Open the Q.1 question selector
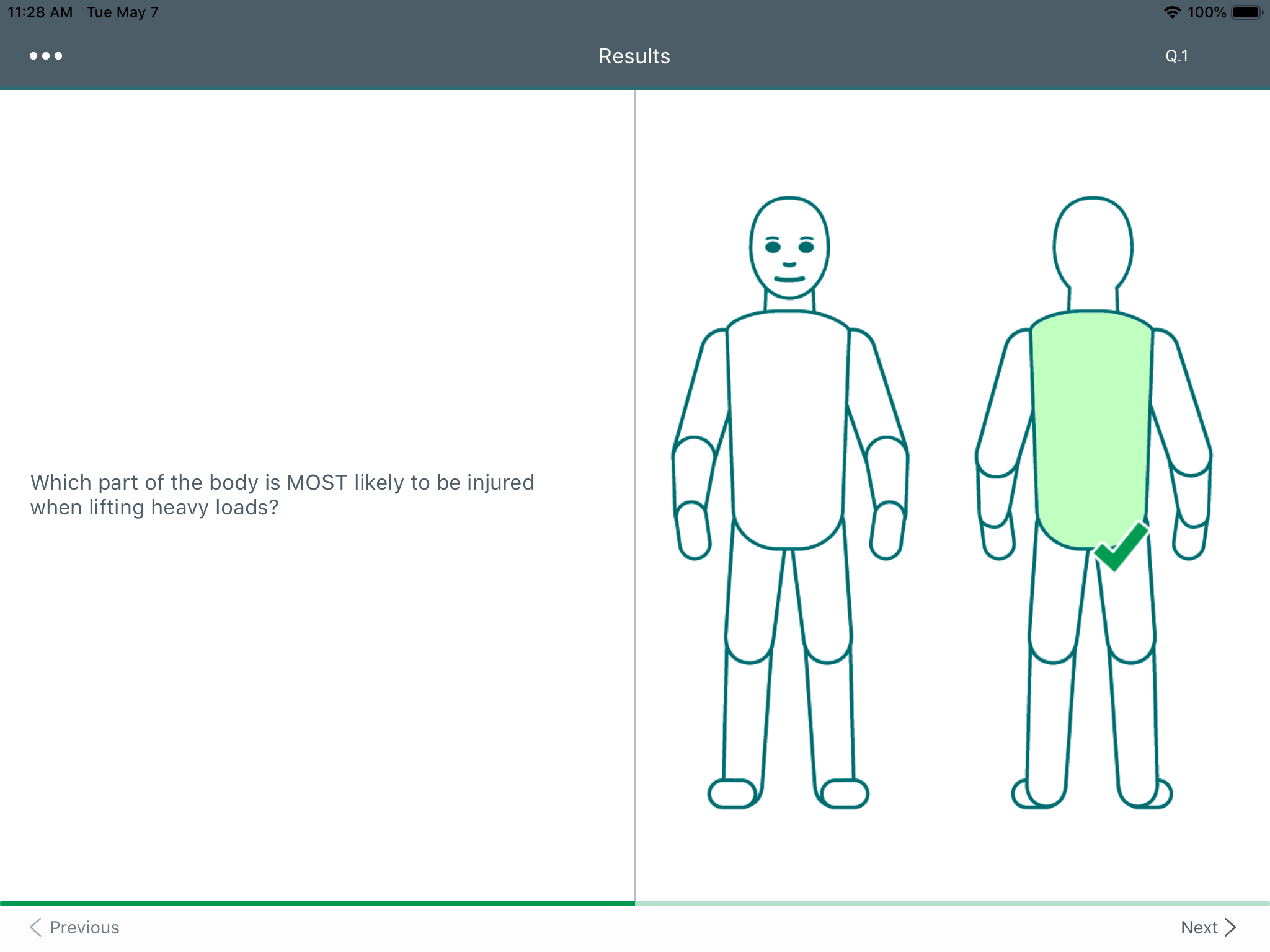Image resolution: width=1270 pixels, height=952 pixels. 1176,56
